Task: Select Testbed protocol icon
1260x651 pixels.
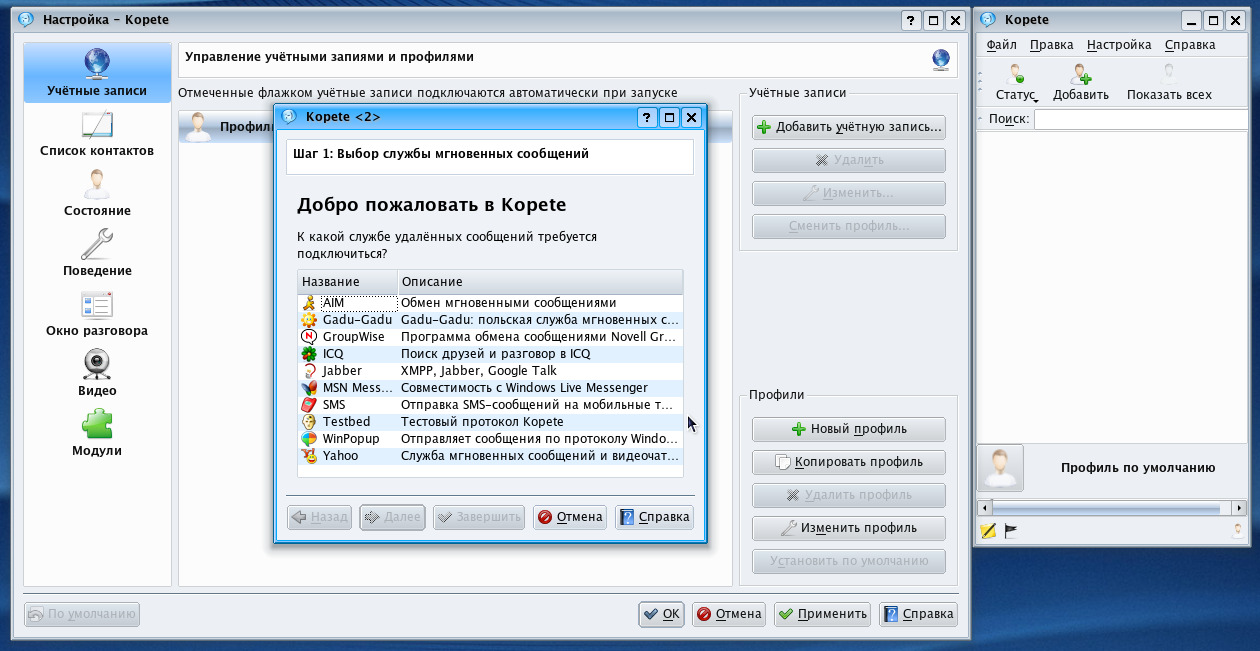Action: [309, 422]
